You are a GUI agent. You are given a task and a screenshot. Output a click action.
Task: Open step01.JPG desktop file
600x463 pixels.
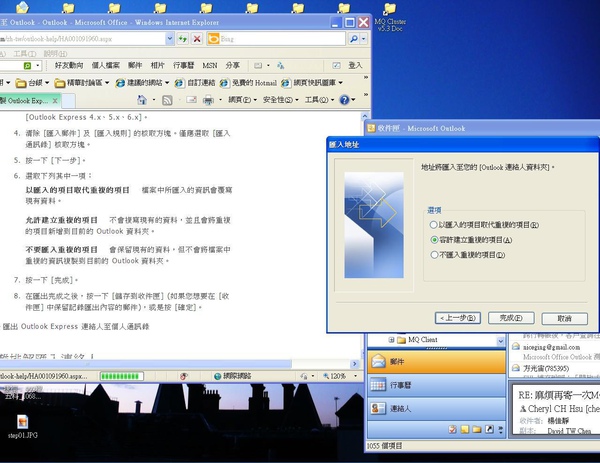[23, 426]
